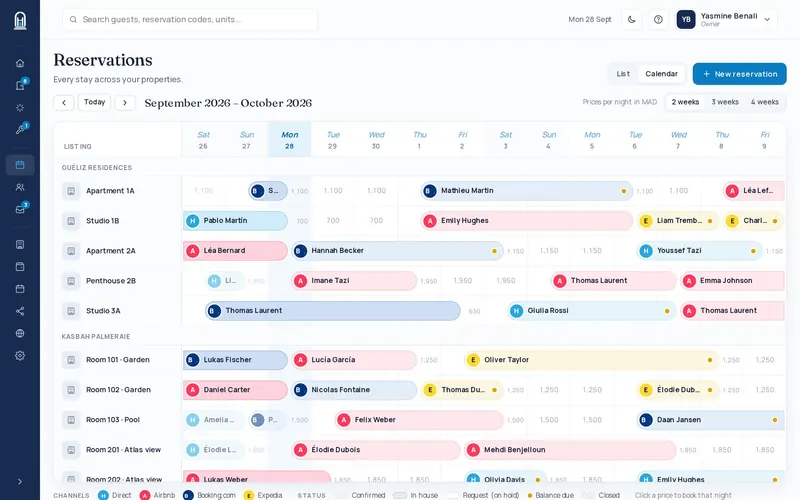Open reservations calendar icon in sidebar
Image resolution: width=800 pixels, height=500 pixels.
click(x=20, y=165)
